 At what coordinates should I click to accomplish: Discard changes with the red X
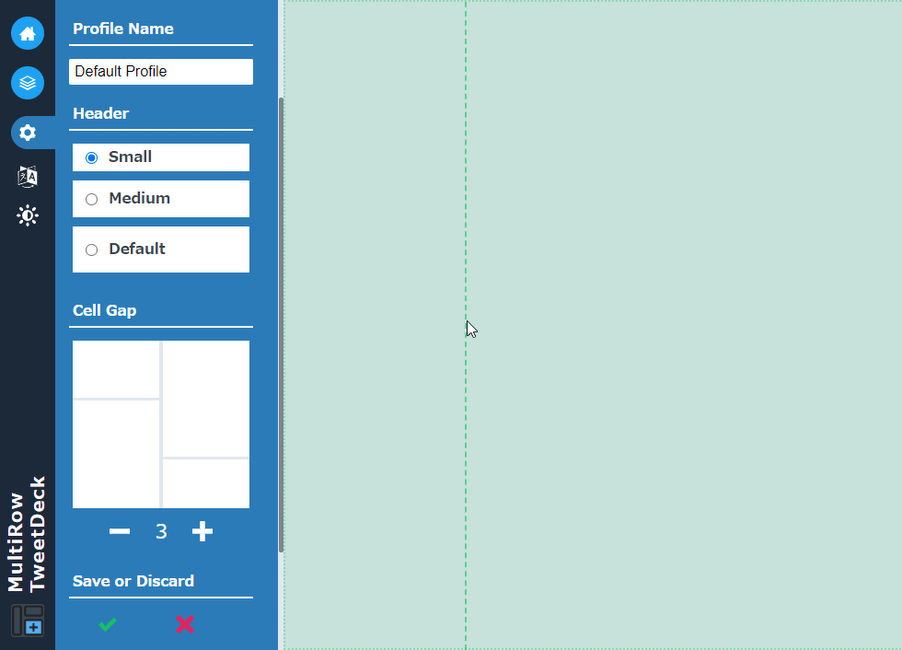[185, 624]
